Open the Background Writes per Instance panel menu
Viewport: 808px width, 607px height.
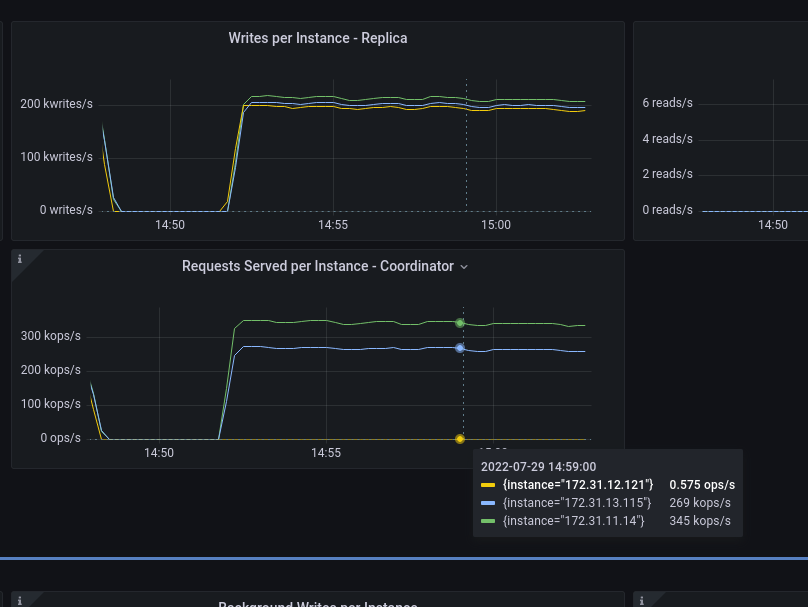pyautogui.click(x=318, y=604)
